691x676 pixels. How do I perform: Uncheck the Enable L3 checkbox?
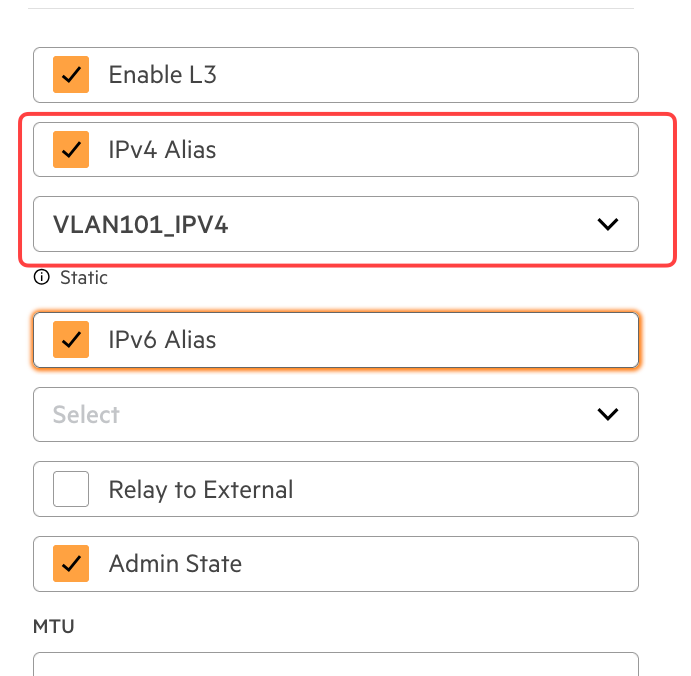[71, 75]
